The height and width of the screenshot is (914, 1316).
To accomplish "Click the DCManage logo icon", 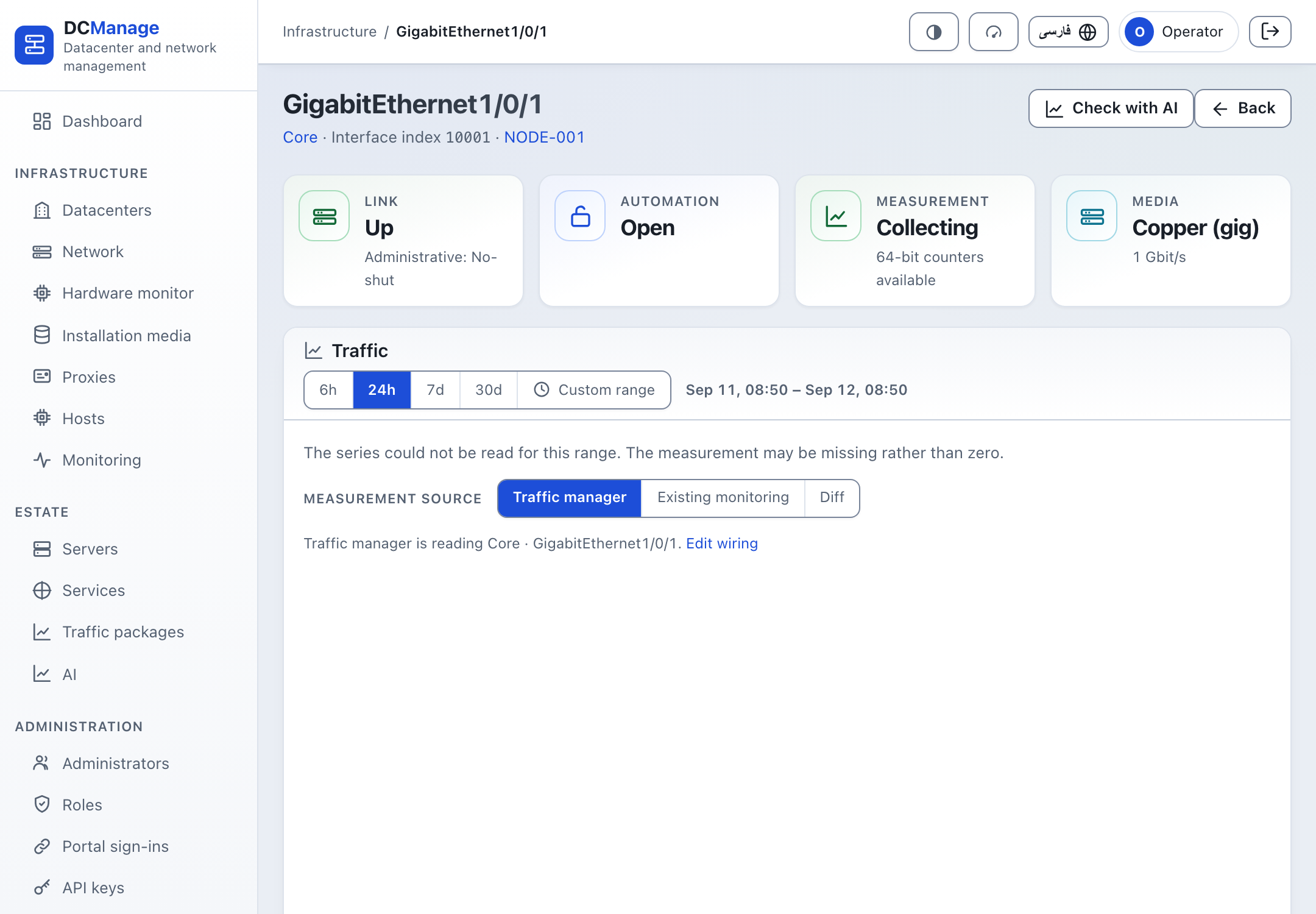I will coord(34,45).
